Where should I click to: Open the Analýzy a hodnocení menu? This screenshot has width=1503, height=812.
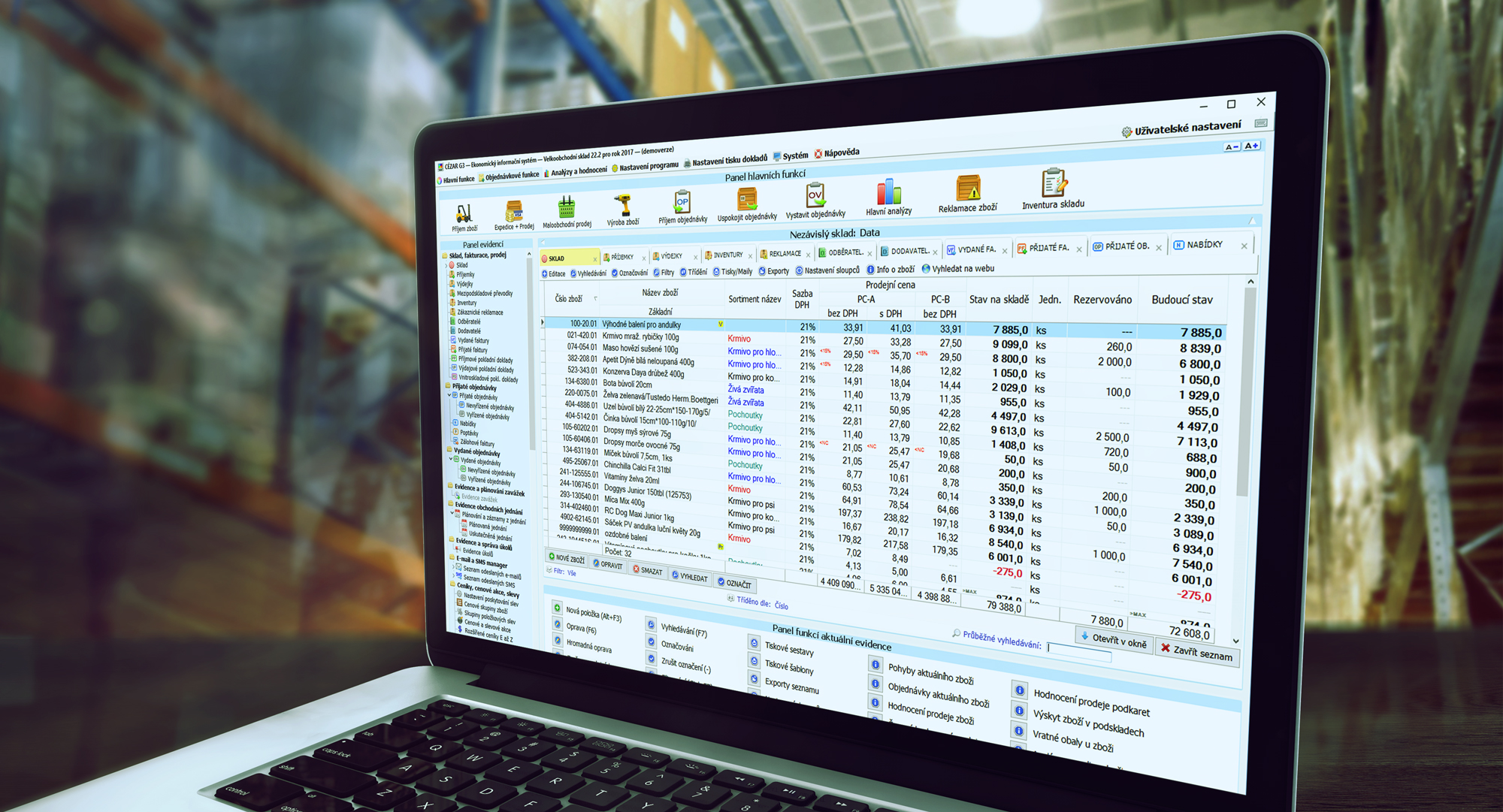point(576,171)
